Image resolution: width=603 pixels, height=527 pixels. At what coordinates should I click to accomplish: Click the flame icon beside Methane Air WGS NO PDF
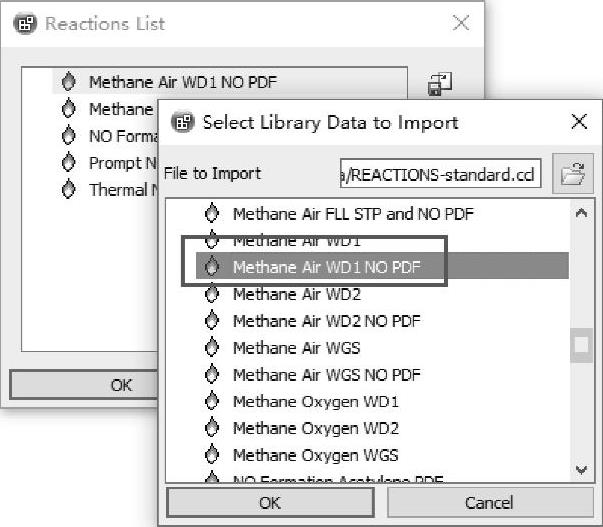pos(212,374)
